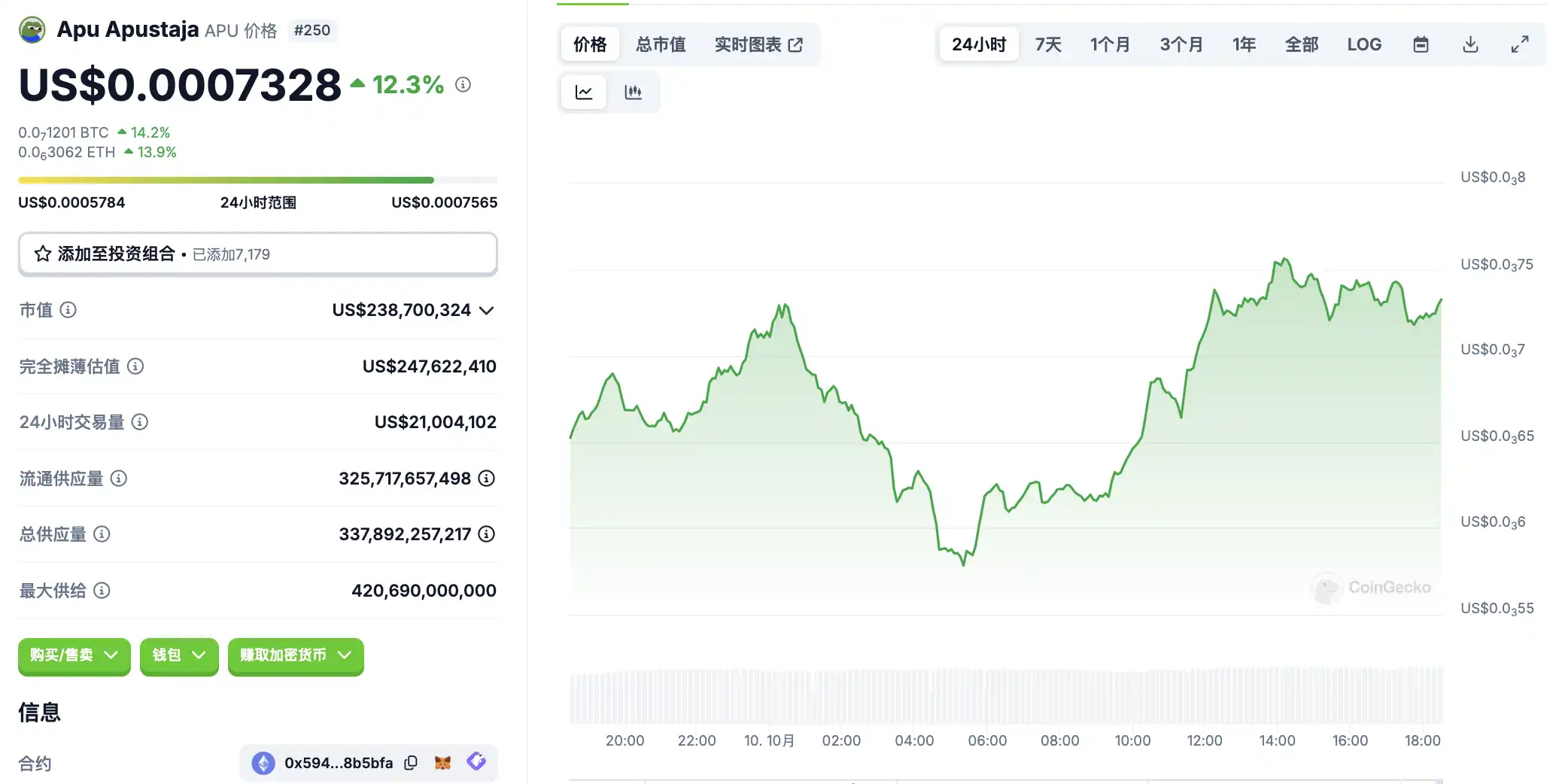Copy the 0x594...8b5bfa contract address
The image size is (1559, 784).
point(411,763)
